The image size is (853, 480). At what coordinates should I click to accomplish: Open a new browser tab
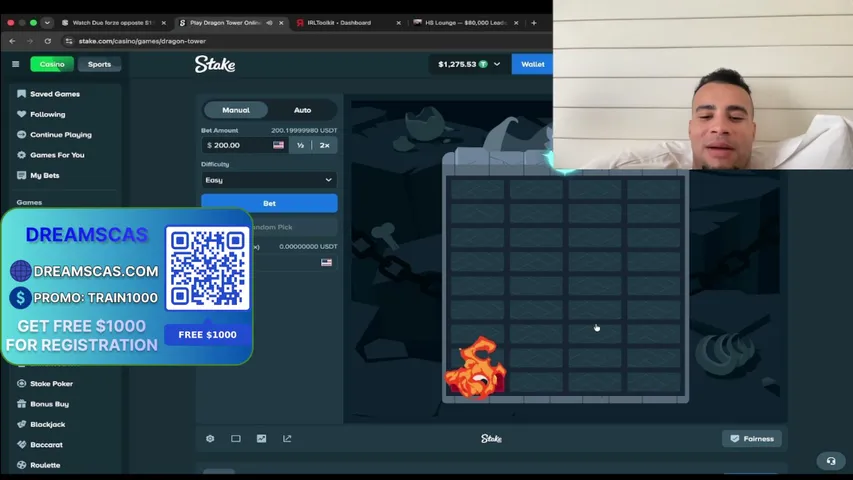(534, 23)
